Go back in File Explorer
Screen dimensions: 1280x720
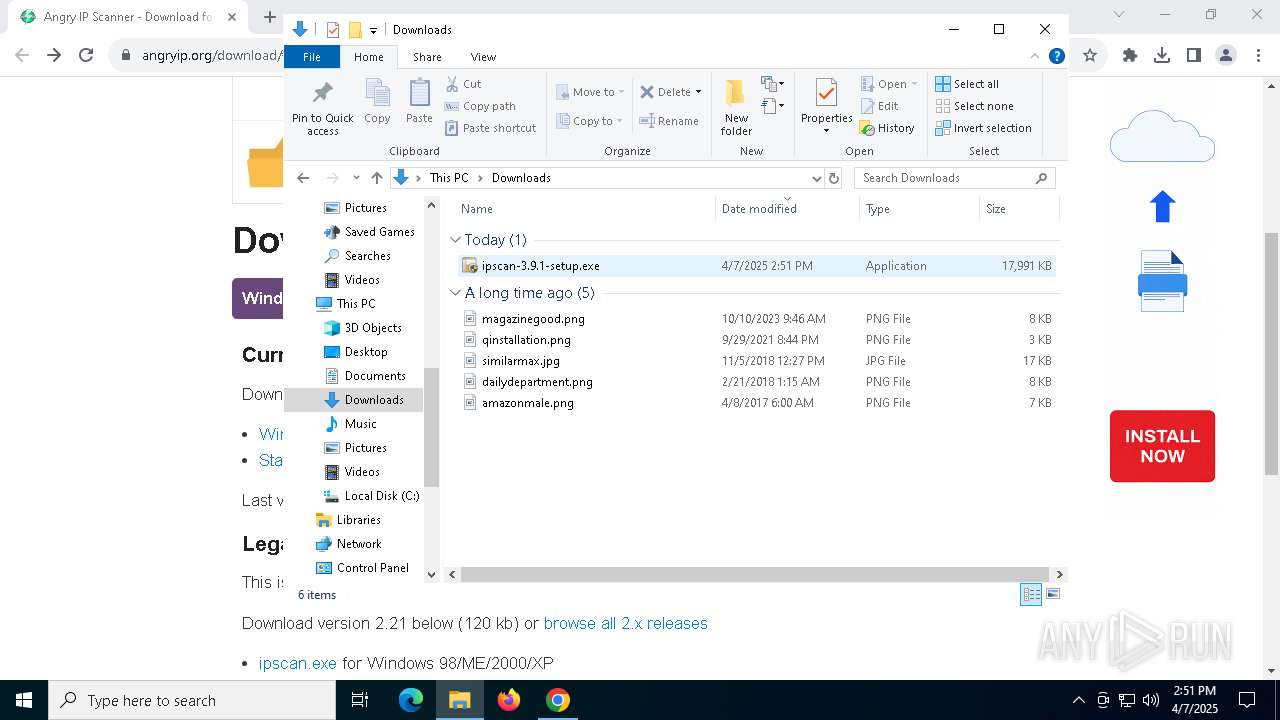pos(303,178)
